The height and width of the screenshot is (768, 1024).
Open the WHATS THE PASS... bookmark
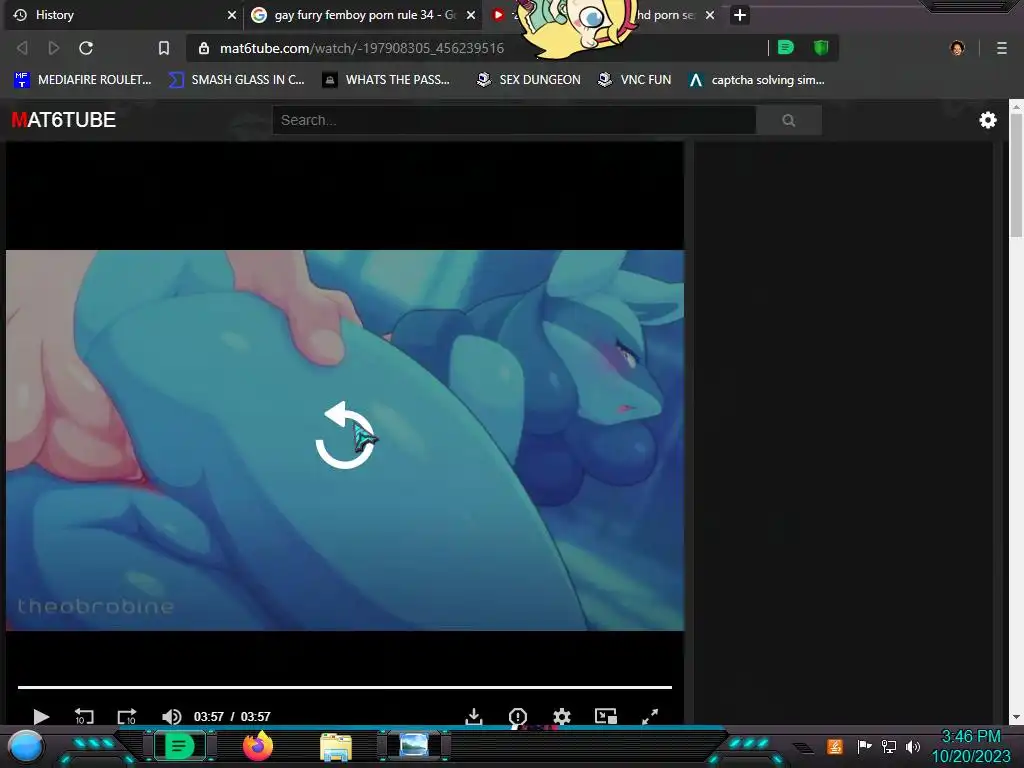[387, 80]
